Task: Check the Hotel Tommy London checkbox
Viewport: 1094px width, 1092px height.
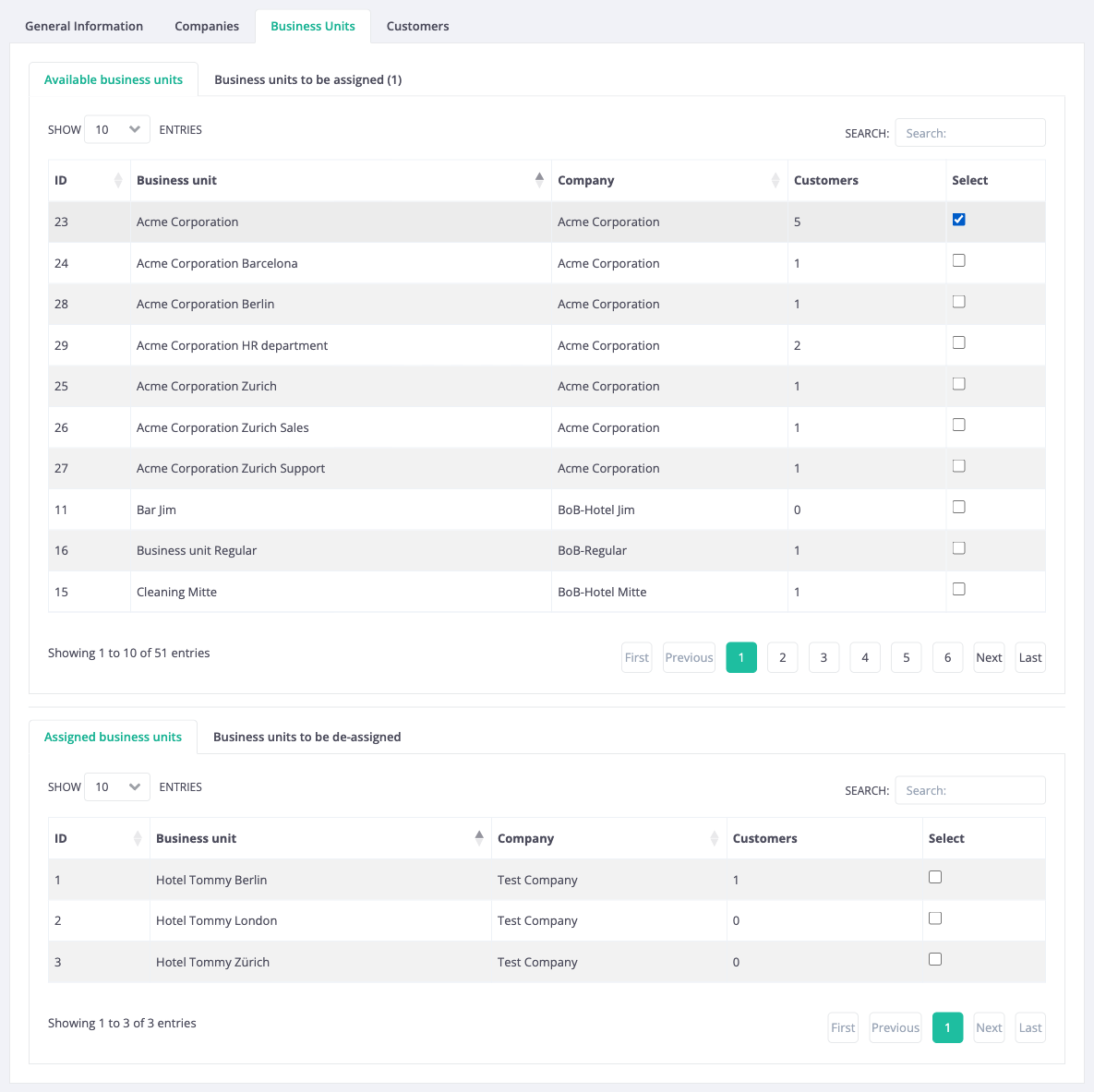Action: click(935, 919)
